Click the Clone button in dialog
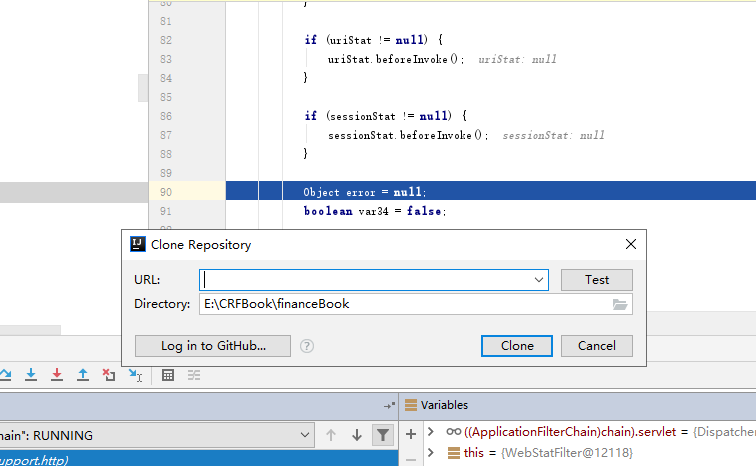The image size is (756, 466). [516, 346]
